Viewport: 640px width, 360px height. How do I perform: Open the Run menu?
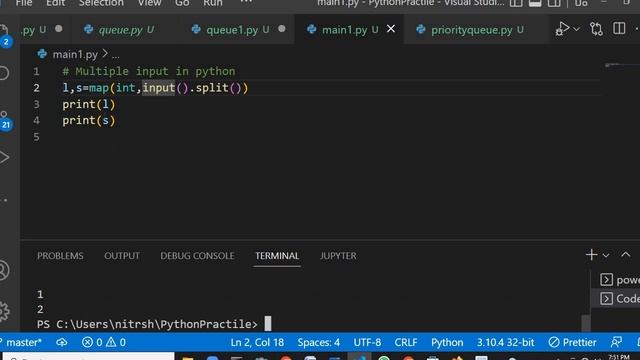coord(213,3)
